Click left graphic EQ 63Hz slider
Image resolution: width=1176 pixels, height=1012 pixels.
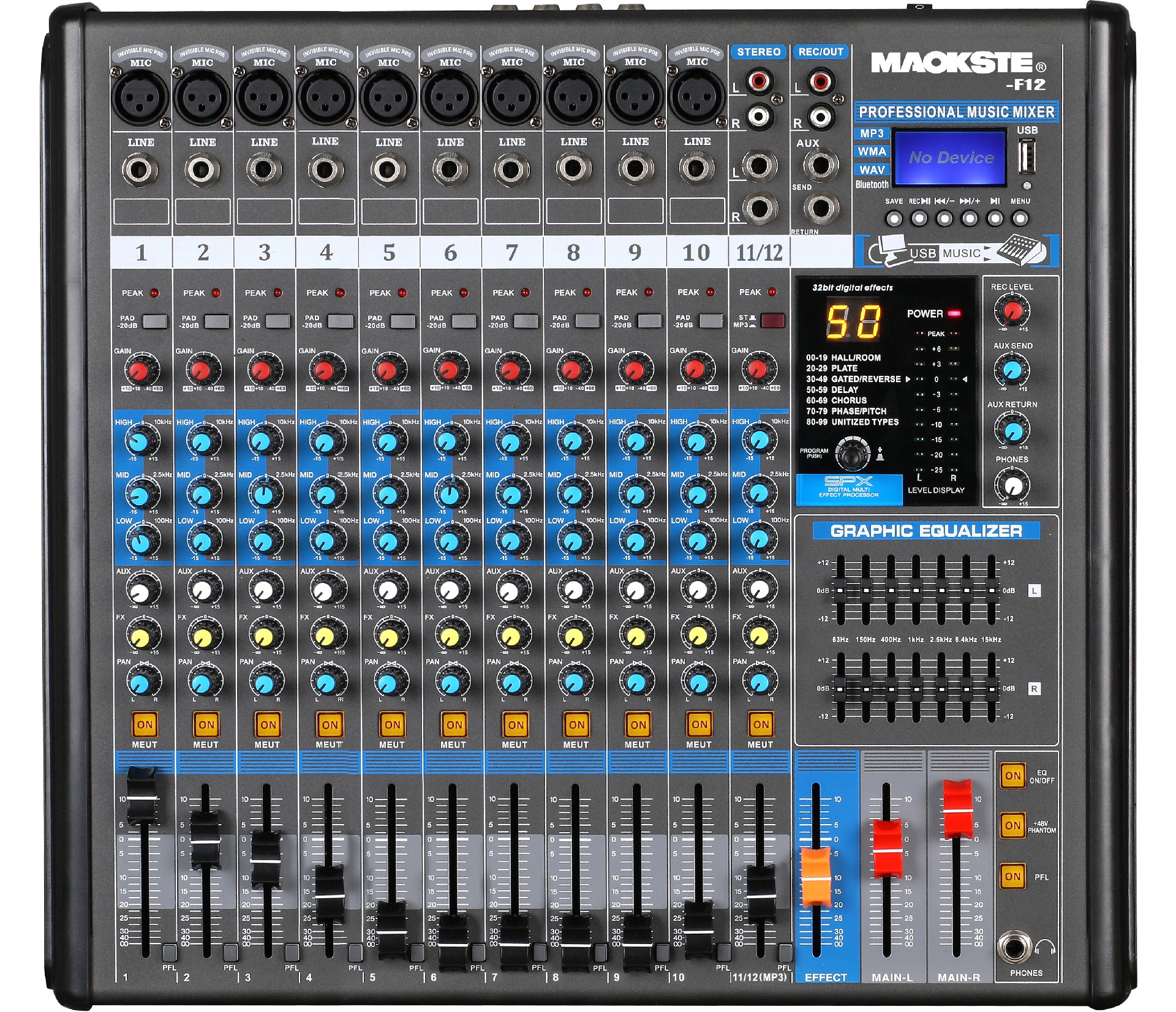click(x=840, y=590)
